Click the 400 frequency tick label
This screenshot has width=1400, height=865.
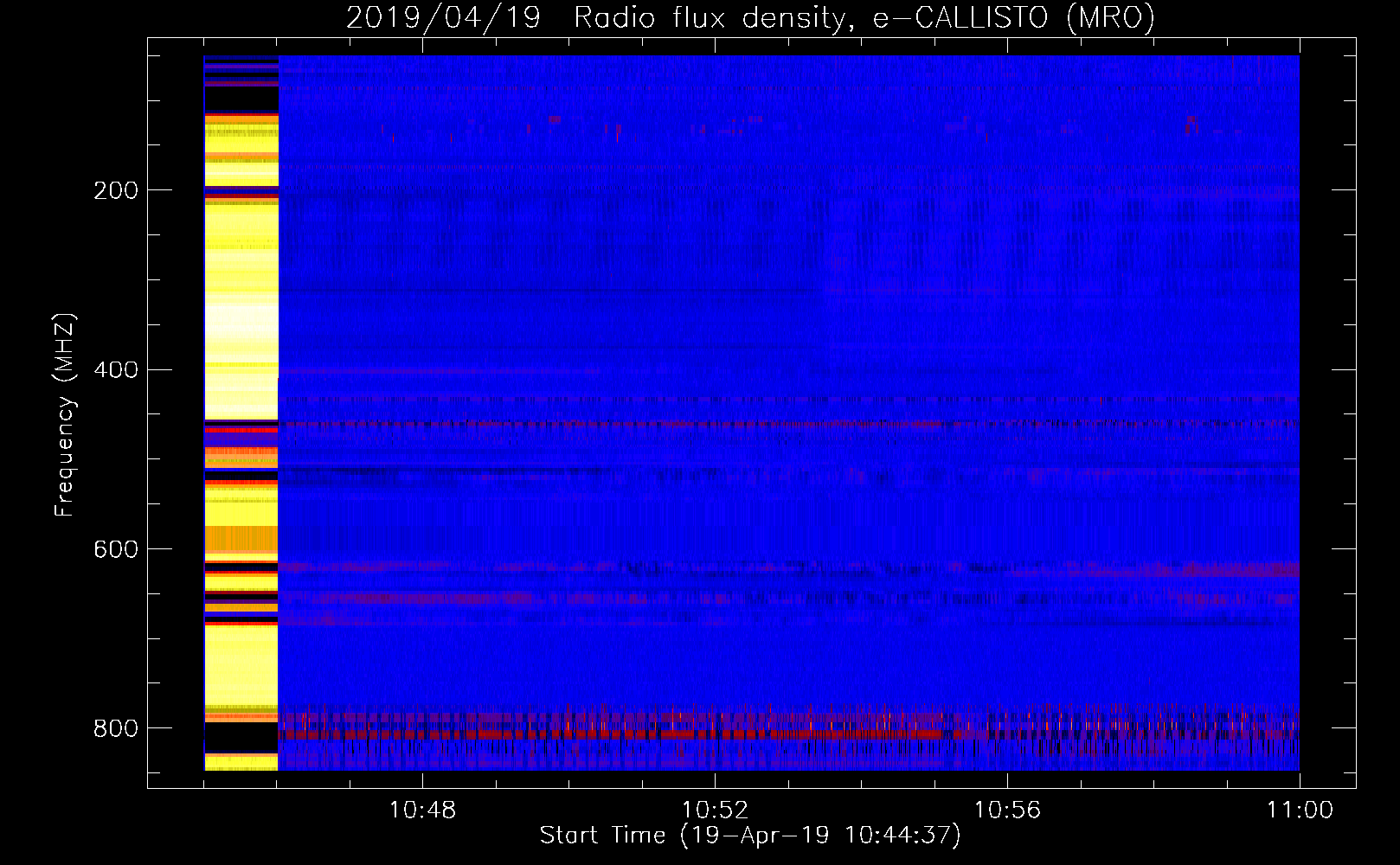[x=115, y=370]
